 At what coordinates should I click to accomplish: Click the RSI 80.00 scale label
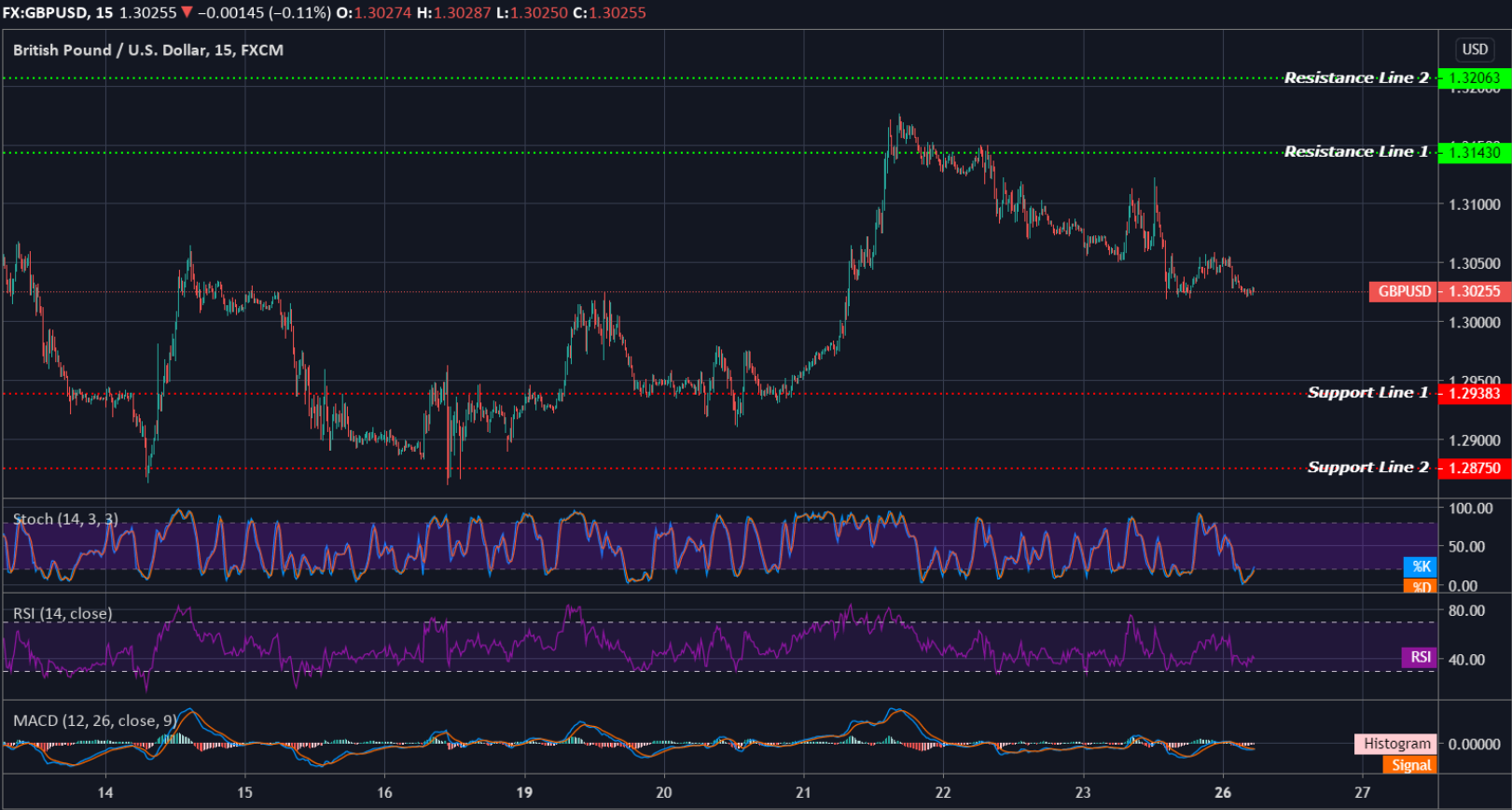click(x=1466, y=610)
